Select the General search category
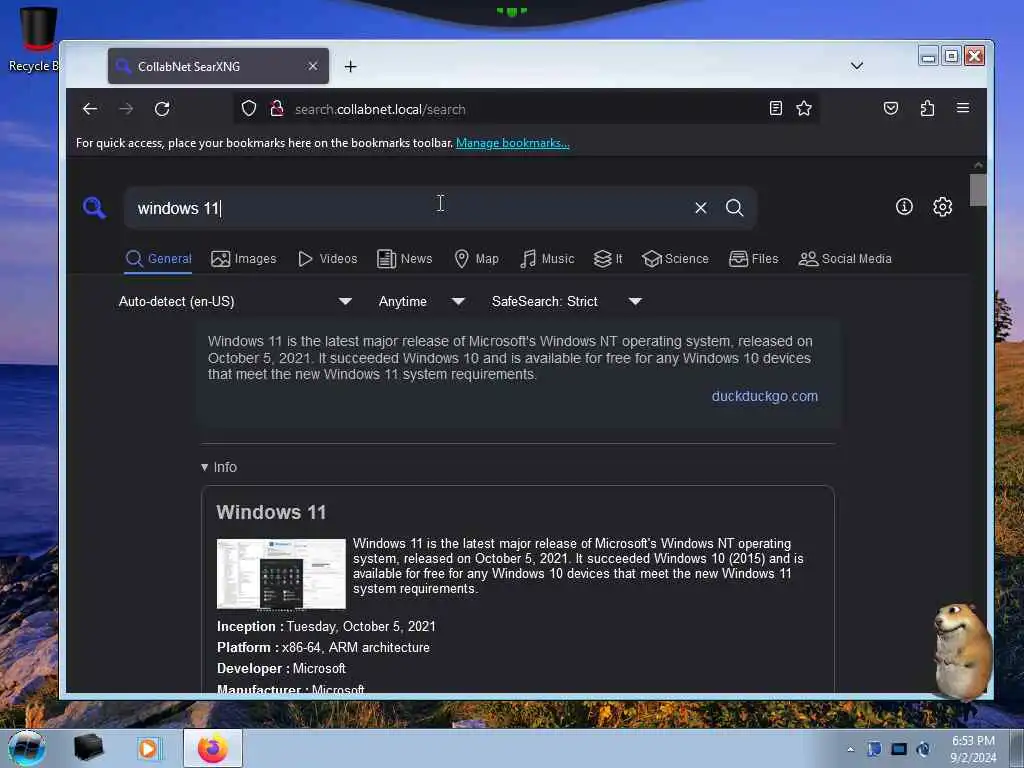This screenshot has width=1024, height=768. pyautogui.click(x=159, y=259)
